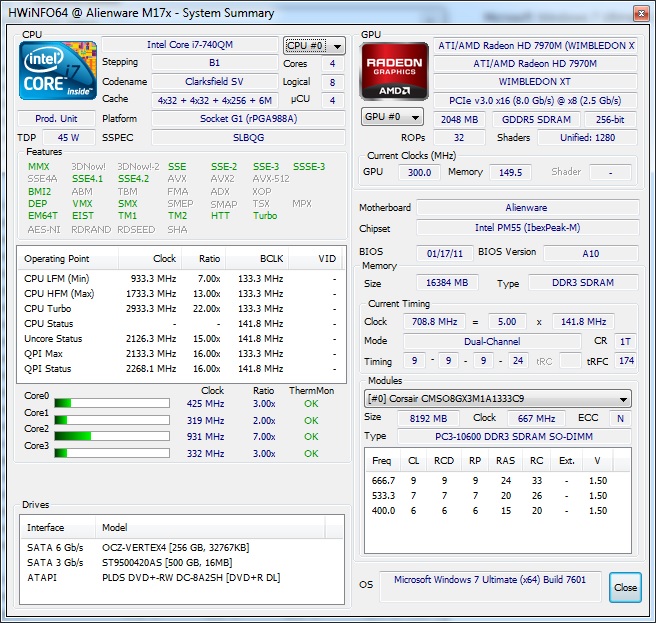Click the AES-NI feature label
Viewport: 656px width, 623px height.
click(x=44, y=230)
